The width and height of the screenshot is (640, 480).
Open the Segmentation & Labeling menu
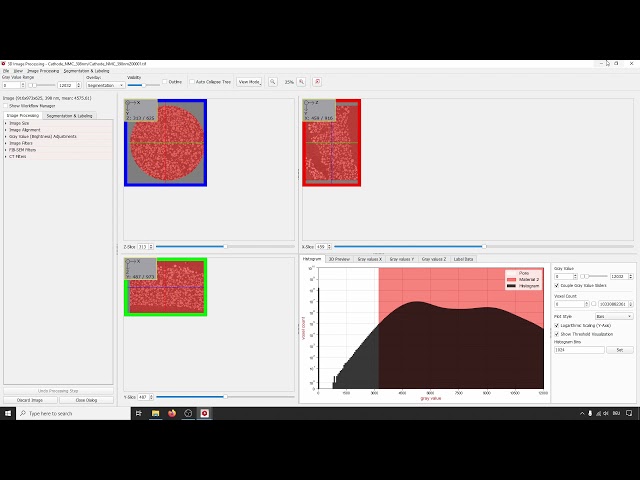[86, 71]
